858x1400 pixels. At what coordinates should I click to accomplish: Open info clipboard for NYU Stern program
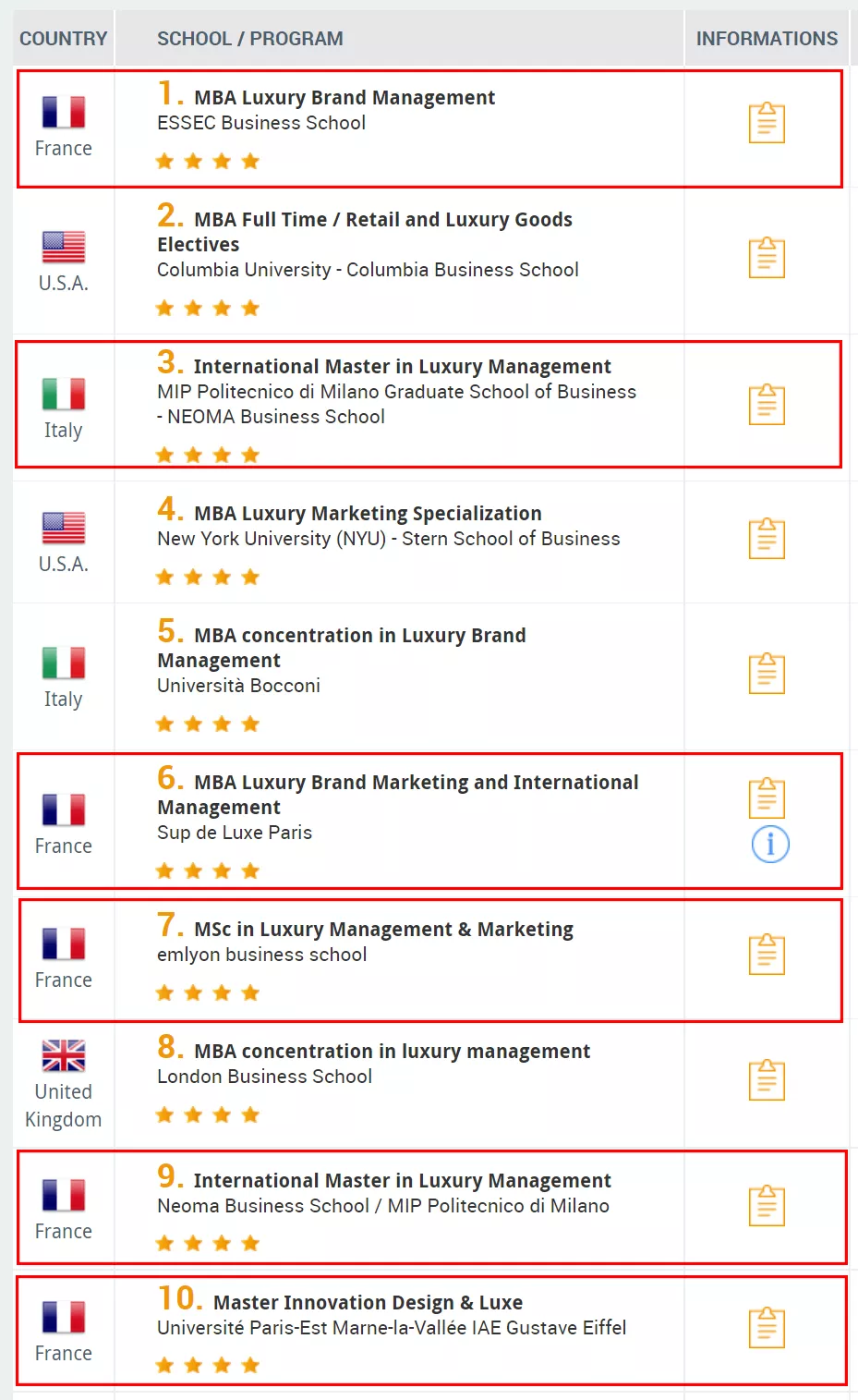[767, 538]
